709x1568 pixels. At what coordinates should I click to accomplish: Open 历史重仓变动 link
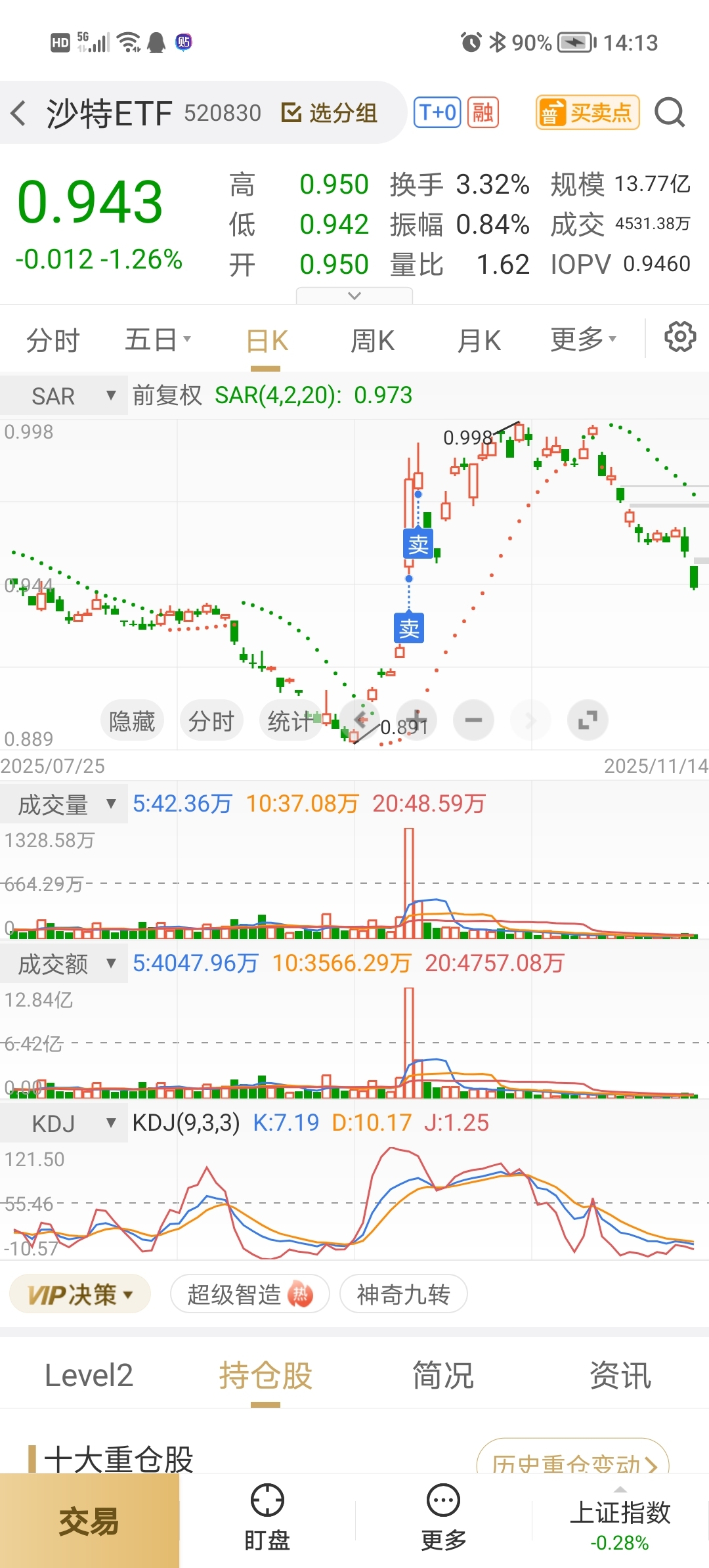point(572,1457)
